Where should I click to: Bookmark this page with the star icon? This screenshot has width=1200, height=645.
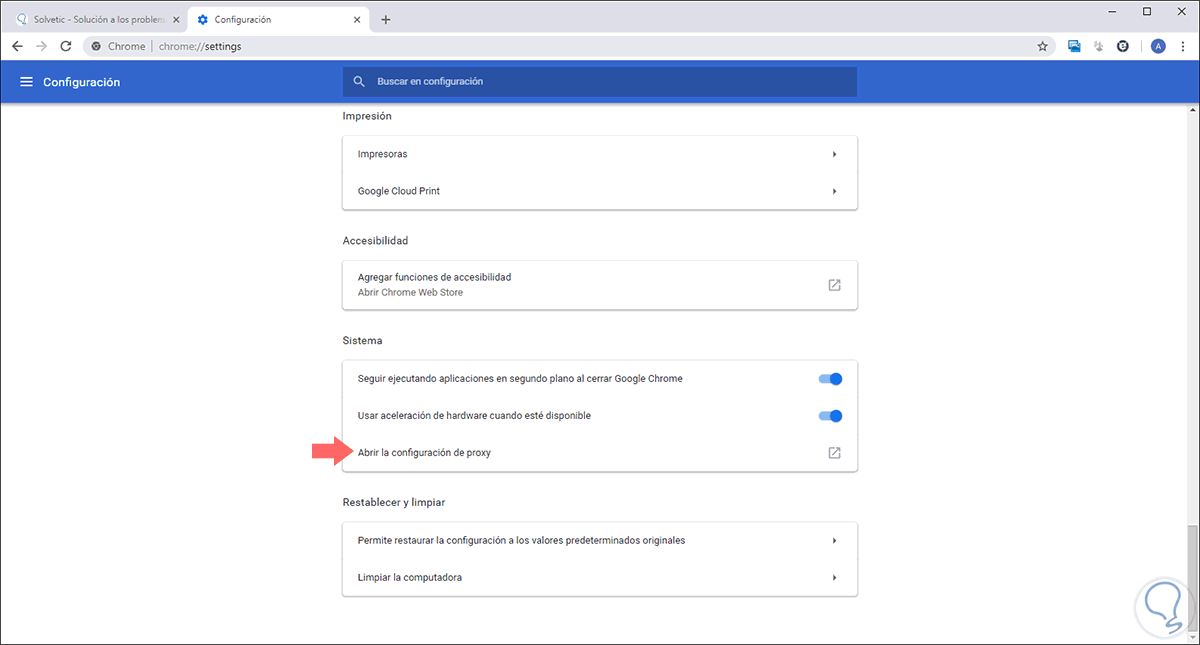[x=1042, y=46]
